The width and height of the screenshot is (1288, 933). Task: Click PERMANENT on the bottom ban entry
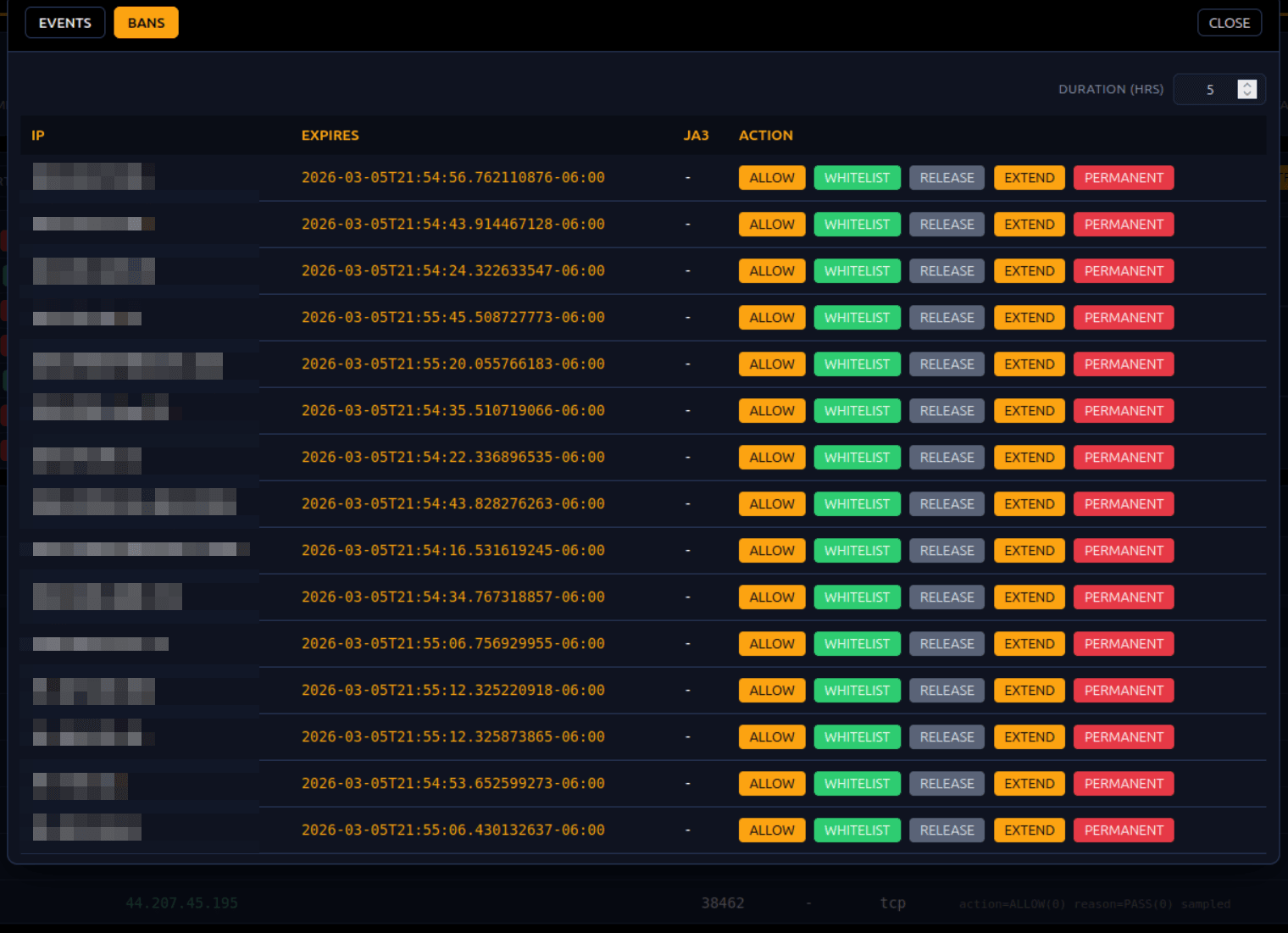(x=1123, y=830)
